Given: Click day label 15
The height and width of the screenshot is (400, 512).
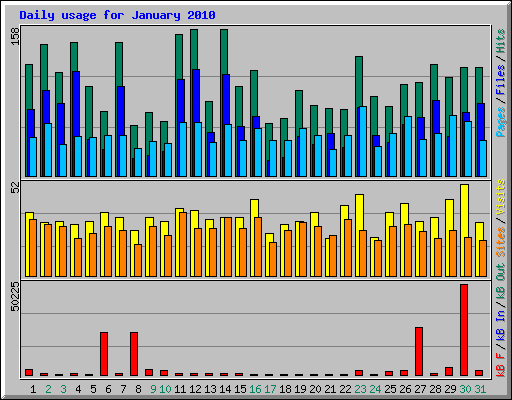Looking at the screenshot, I should point(240,389).
